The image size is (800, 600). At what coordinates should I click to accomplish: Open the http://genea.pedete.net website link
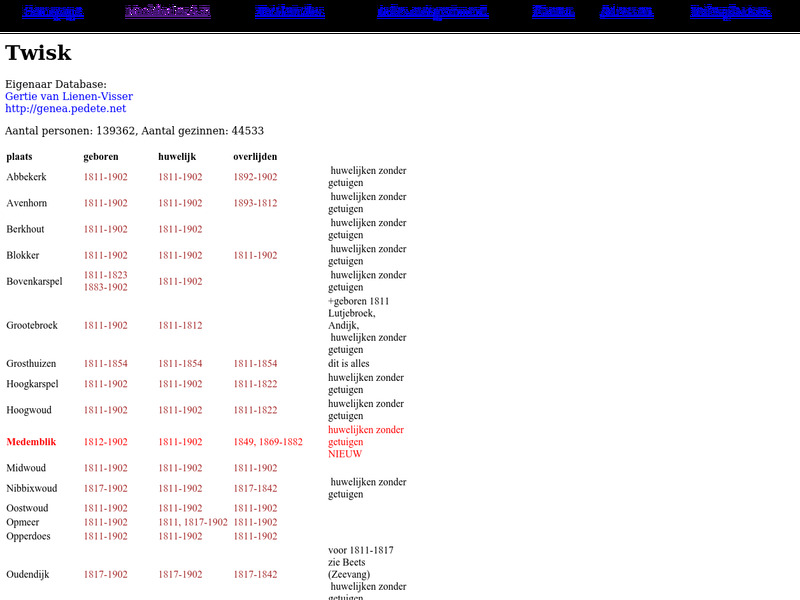tap(62, 108)
